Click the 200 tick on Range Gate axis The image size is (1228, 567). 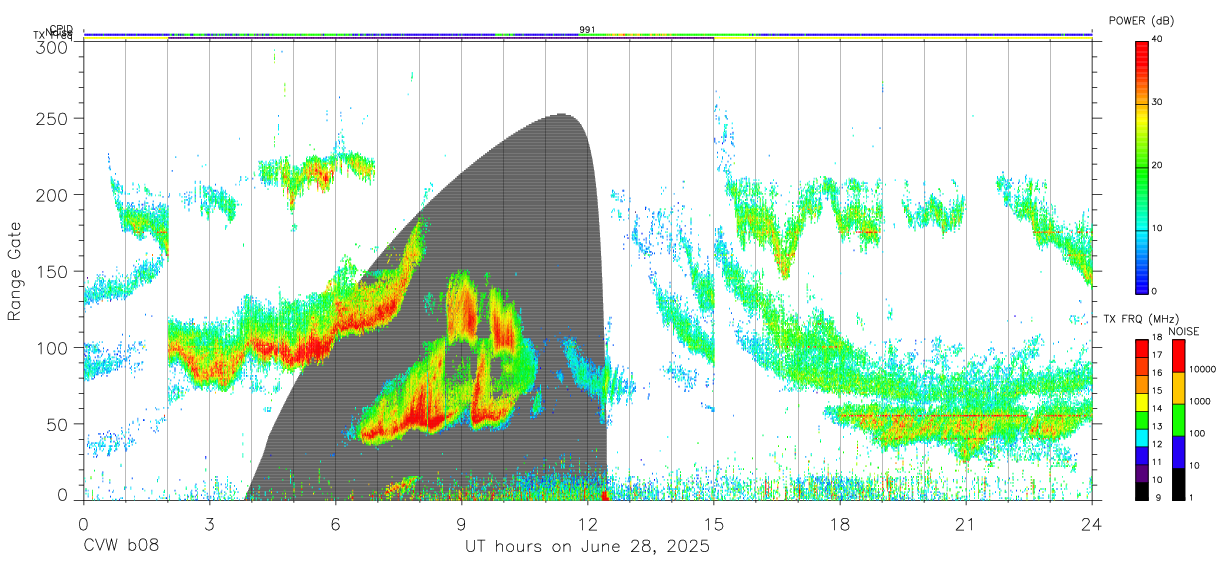pos(51,194)
